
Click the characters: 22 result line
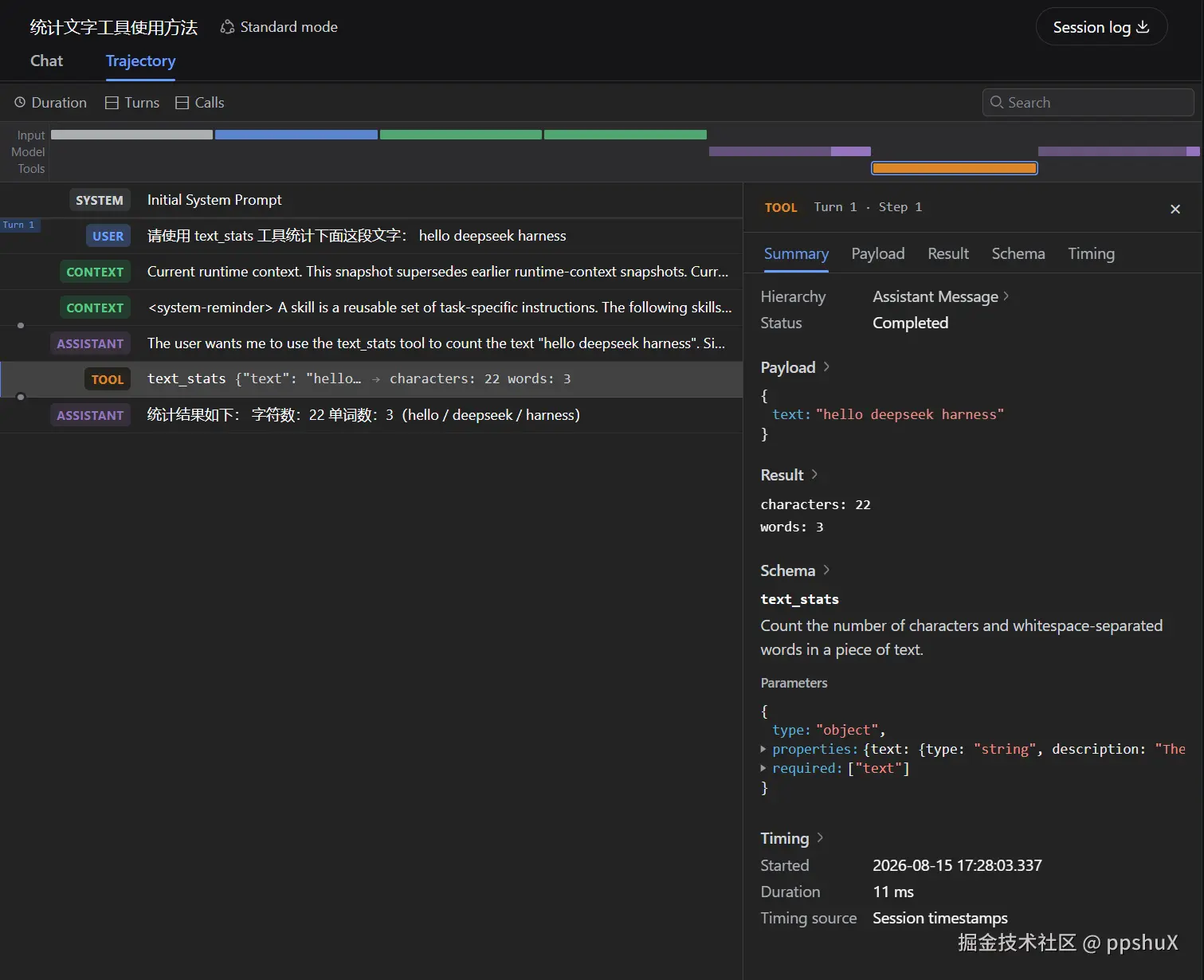pyautogui.click(x=815, y=504)
